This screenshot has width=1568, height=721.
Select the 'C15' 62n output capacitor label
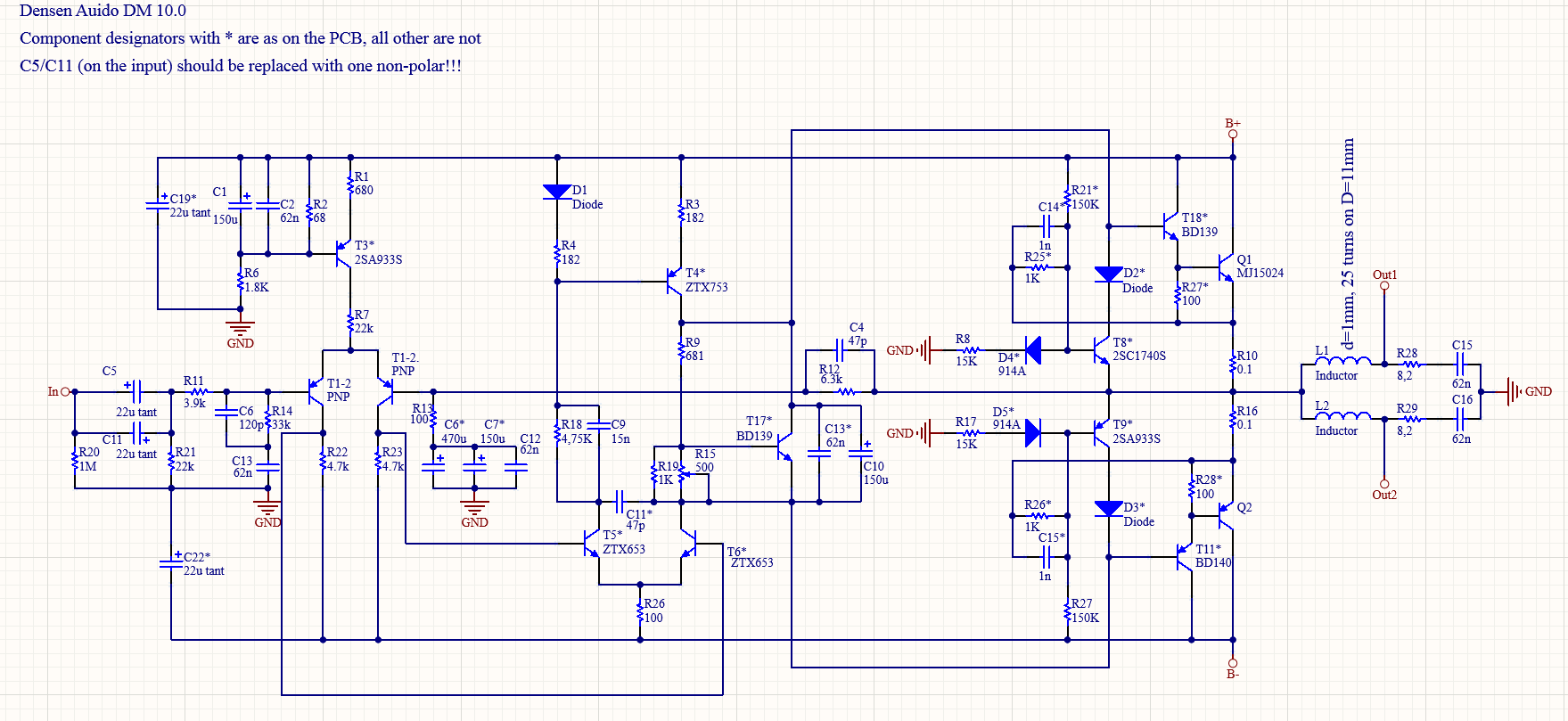point(1462,345)
